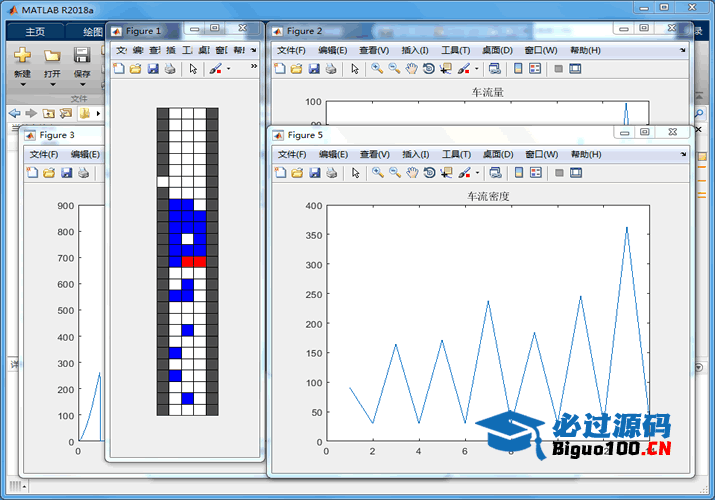
Task: Click Link Plot icon in Figure 2
Action: click(495, 69)
